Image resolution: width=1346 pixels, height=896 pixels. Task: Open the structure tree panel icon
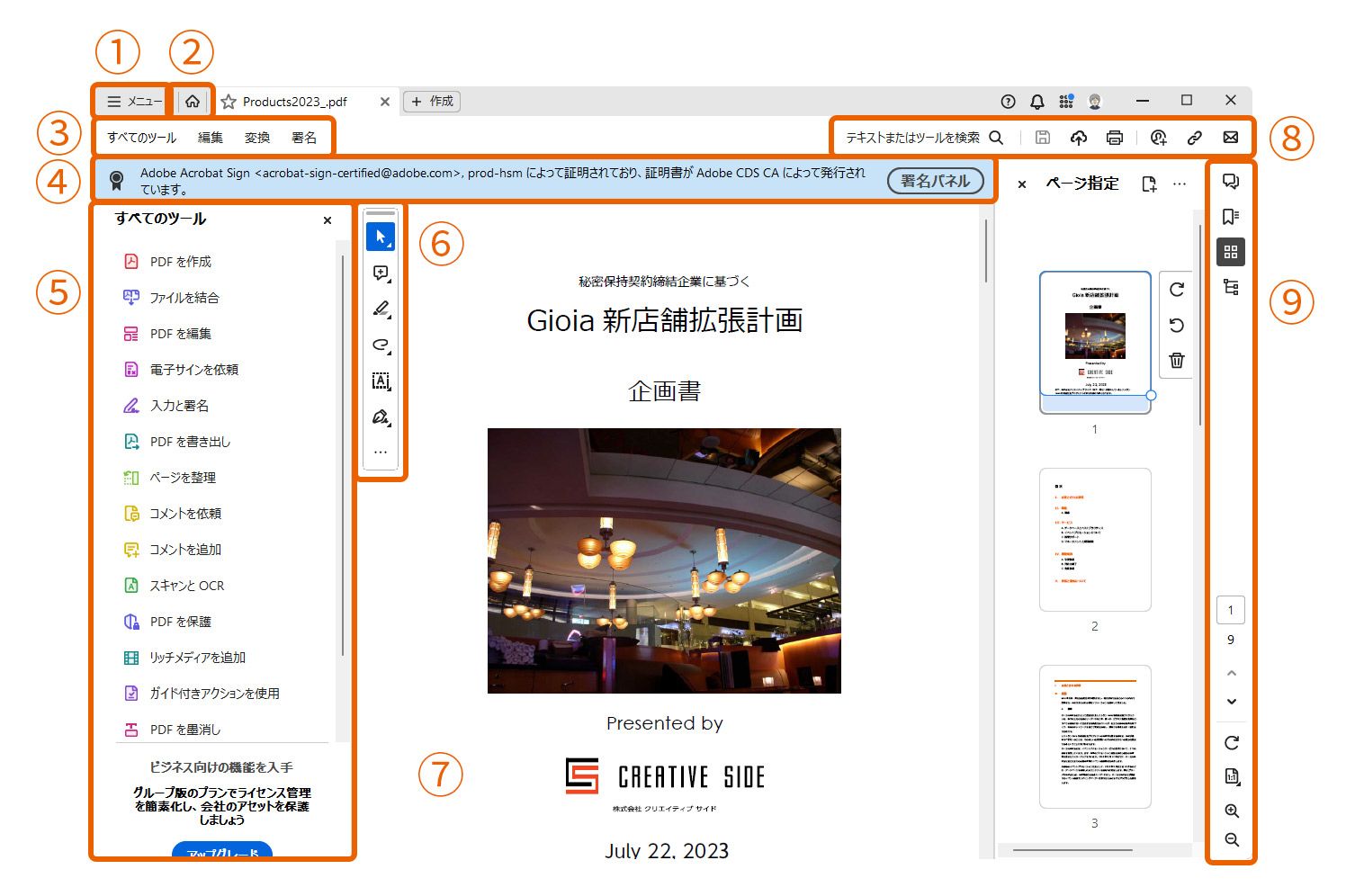click(x=1231, y=288)
